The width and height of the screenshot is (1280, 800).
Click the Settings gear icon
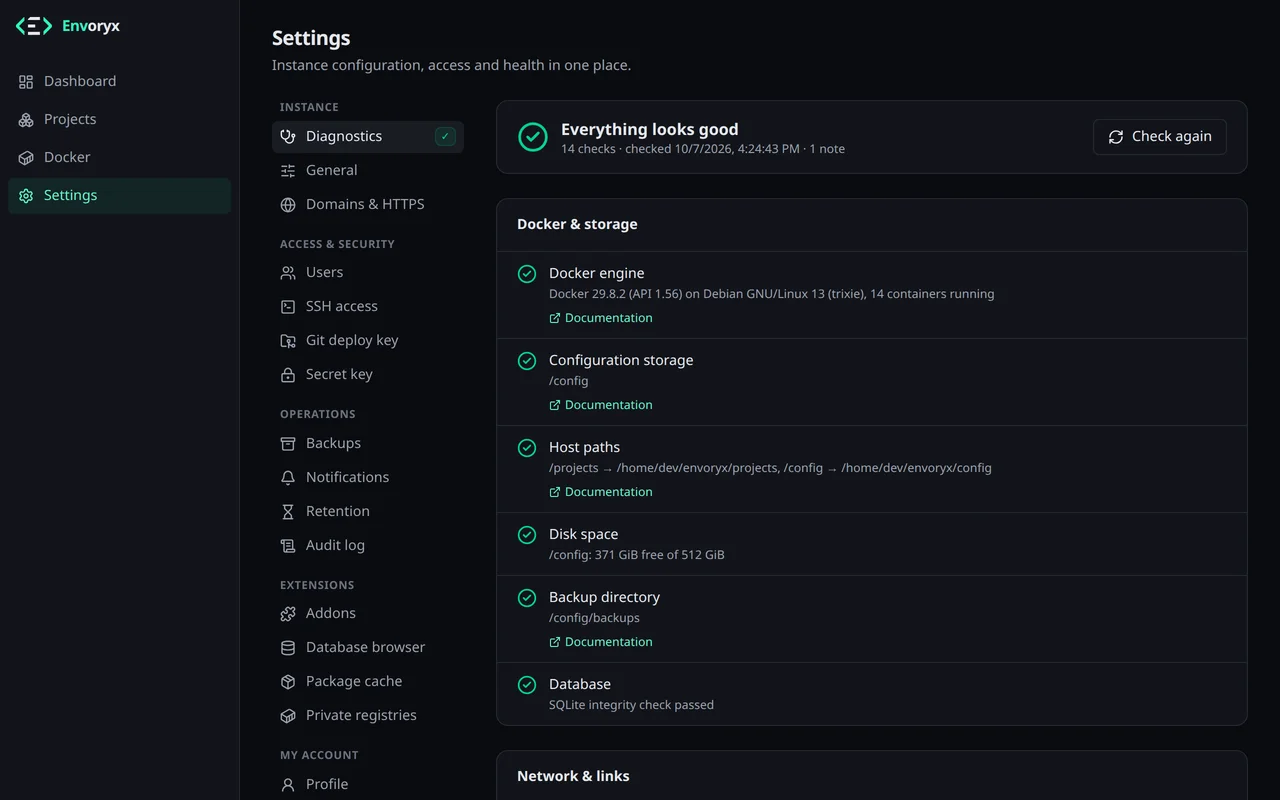tap(26, 196)
